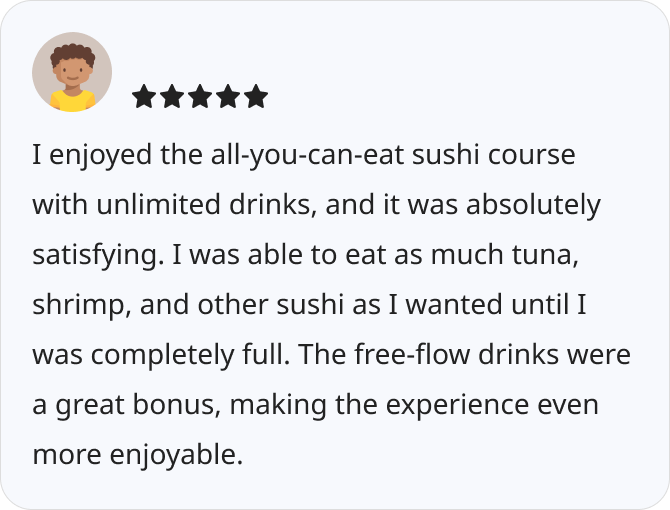The height and width of the screenshot is (510, 670).
Task: Click the fourth star in the rating
Action: pyautogui.click(x=228, y=97)
